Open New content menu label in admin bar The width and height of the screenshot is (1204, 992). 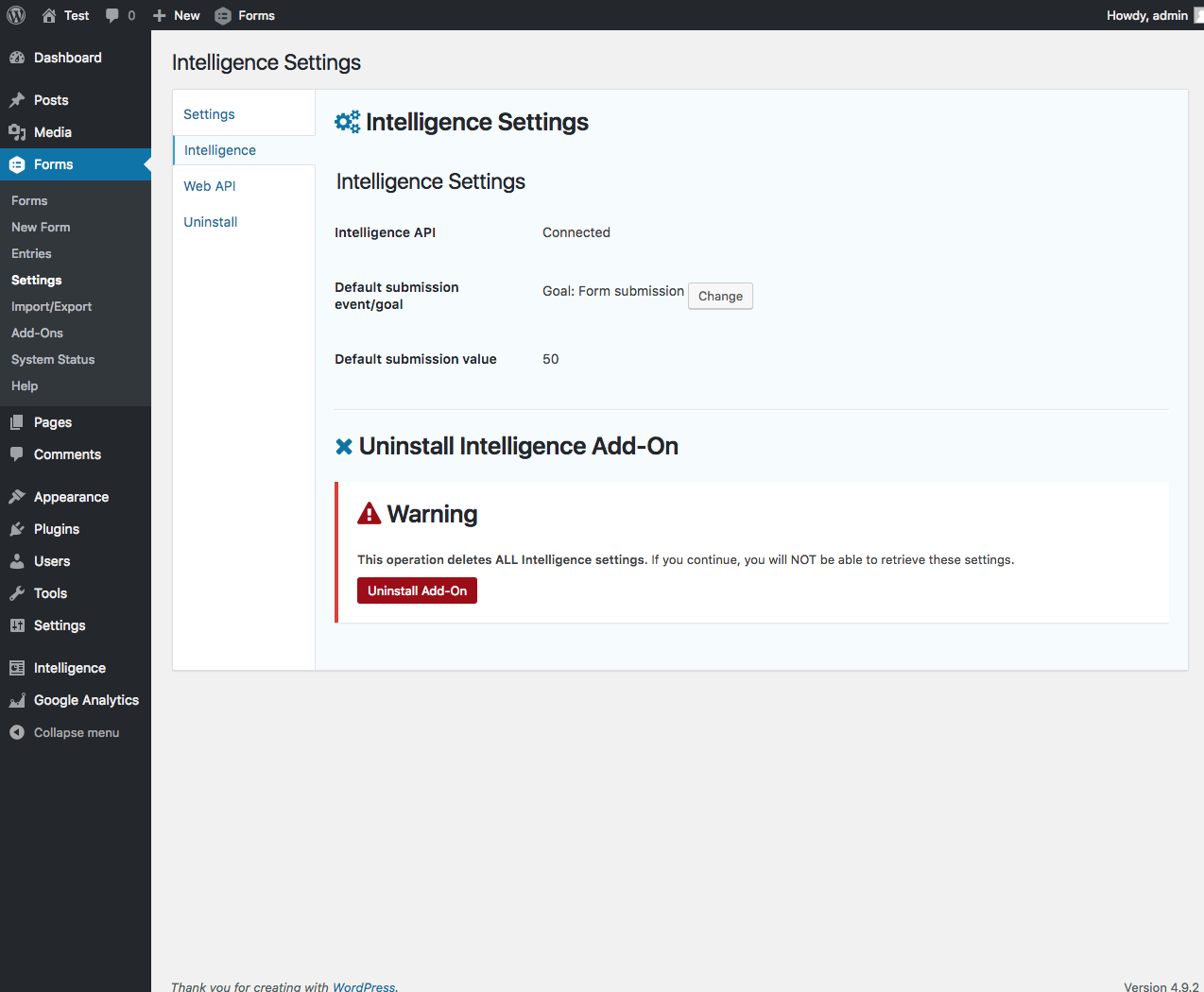pos(187,15)
